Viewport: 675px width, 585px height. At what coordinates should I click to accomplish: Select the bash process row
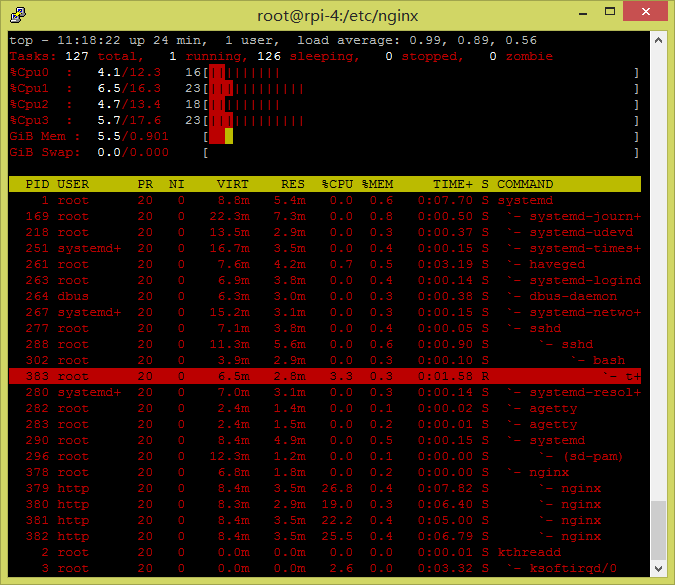click(x=325, y=360)
